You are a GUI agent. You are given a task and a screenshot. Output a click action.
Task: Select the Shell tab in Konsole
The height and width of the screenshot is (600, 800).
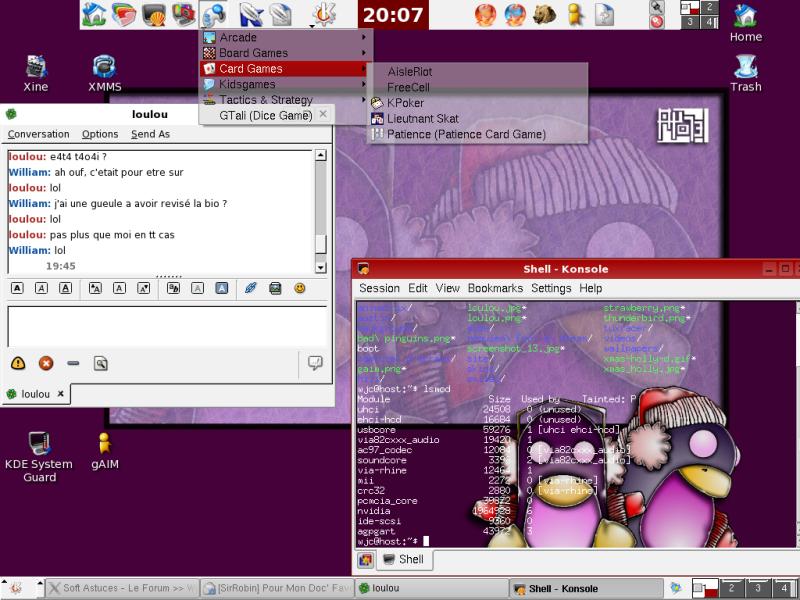[404, 559]
